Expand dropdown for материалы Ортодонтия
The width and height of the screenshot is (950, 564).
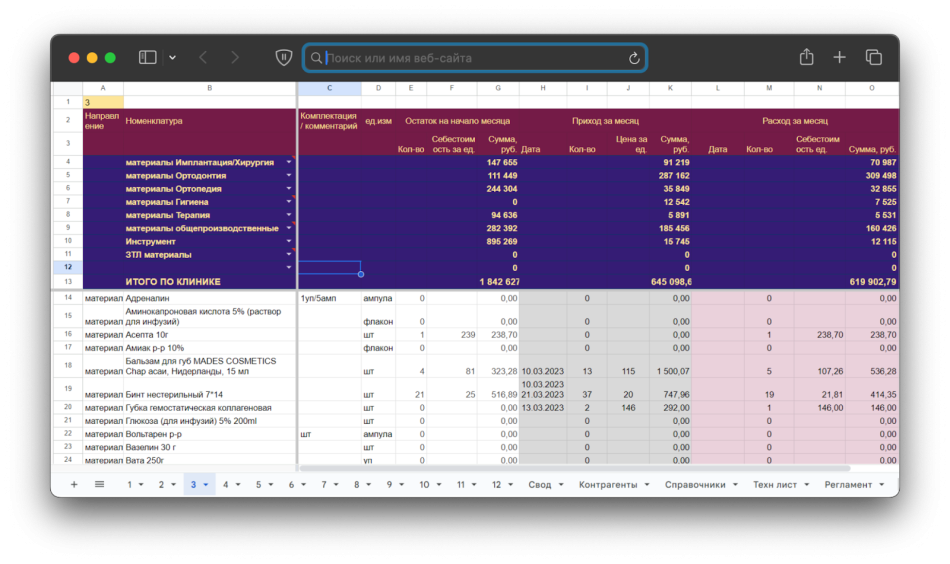point(289,176)
